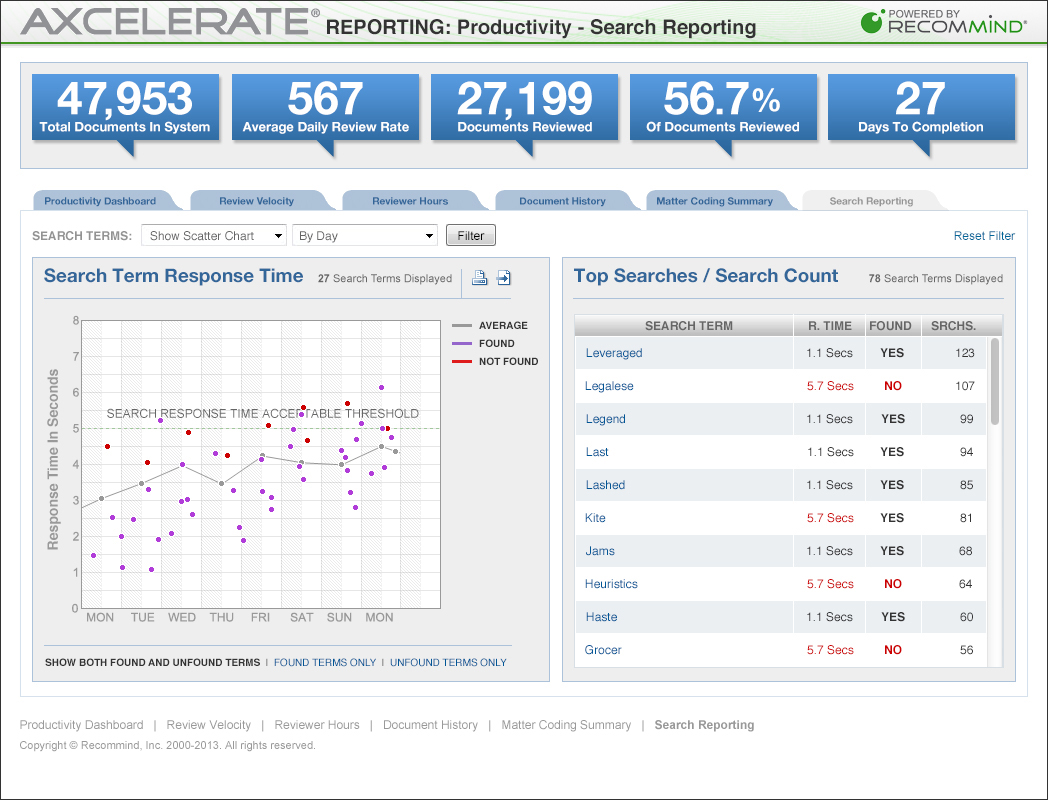The height and width of the screenshot is (800, 1048).
Task: Open the Legalese search term
Action: (609, 386)
